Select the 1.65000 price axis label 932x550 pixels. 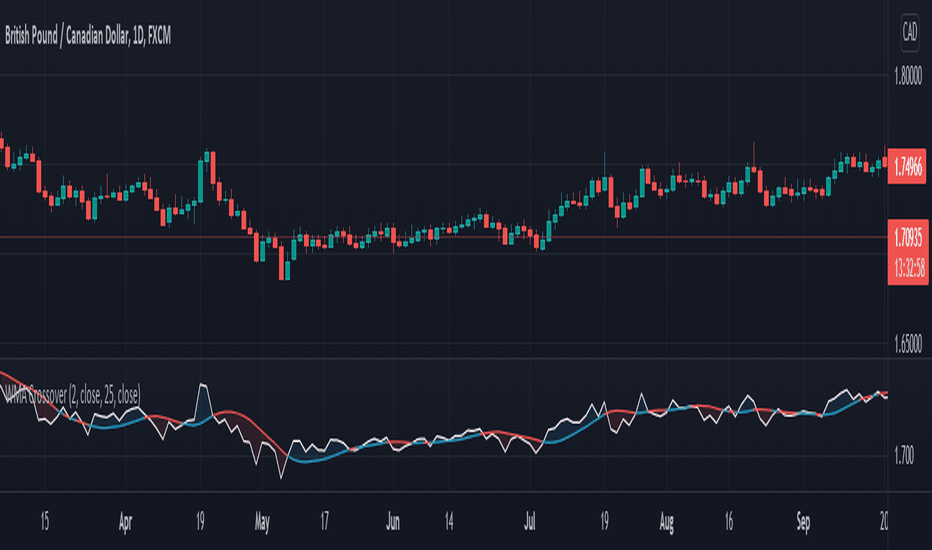[x=908, y=344]
